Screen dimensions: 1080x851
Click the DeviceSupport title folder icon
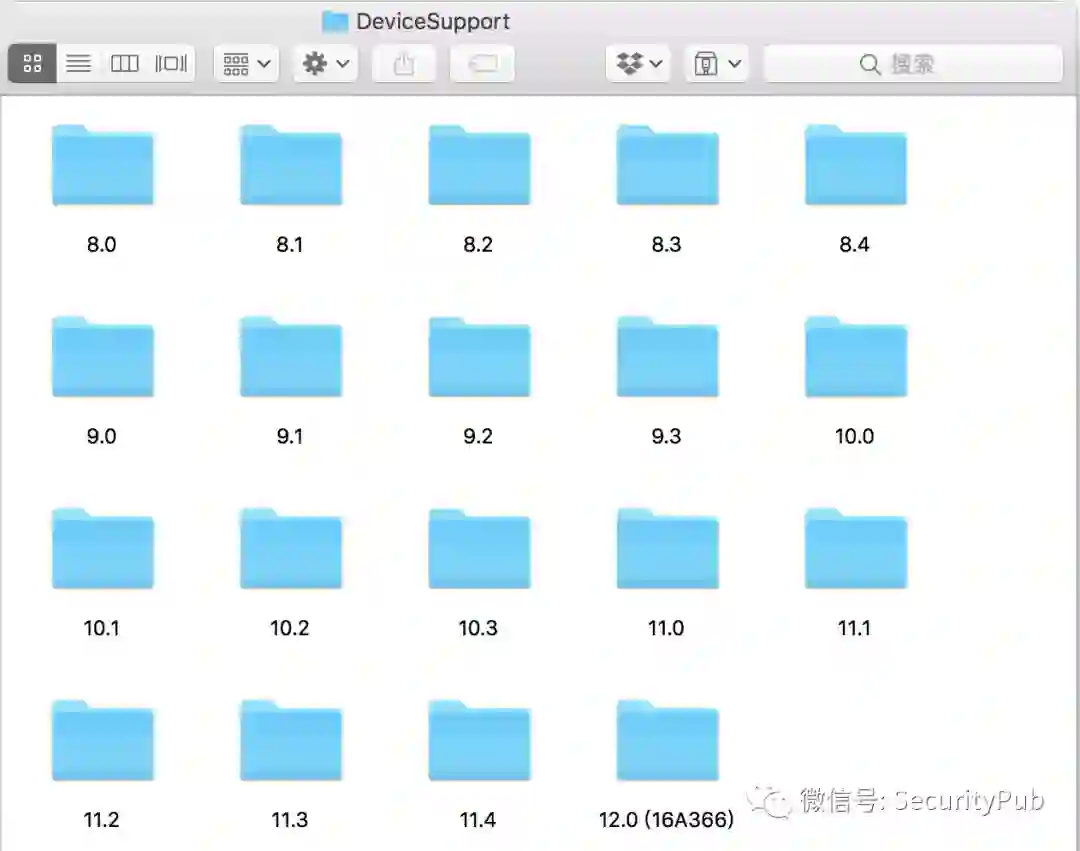pos(335,22)
